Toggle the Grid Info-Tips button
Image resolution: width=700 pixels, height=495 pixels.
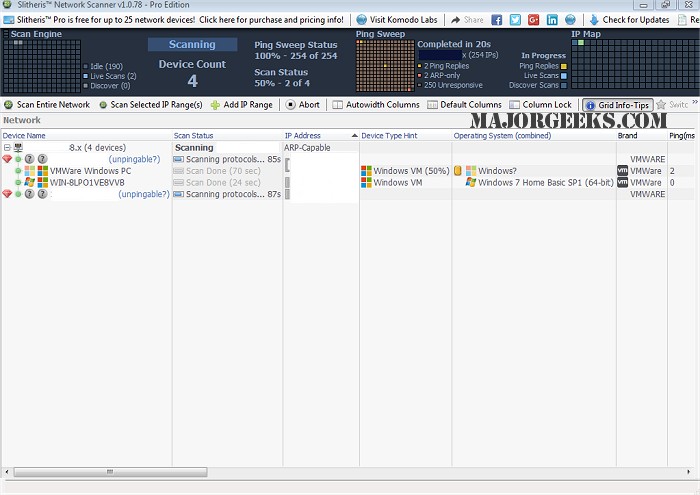coord(618,105)
